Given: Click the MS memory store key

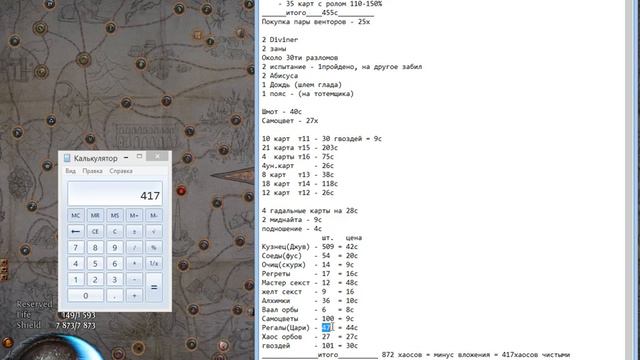Looking at the screenshot, I should pos(115,215).
